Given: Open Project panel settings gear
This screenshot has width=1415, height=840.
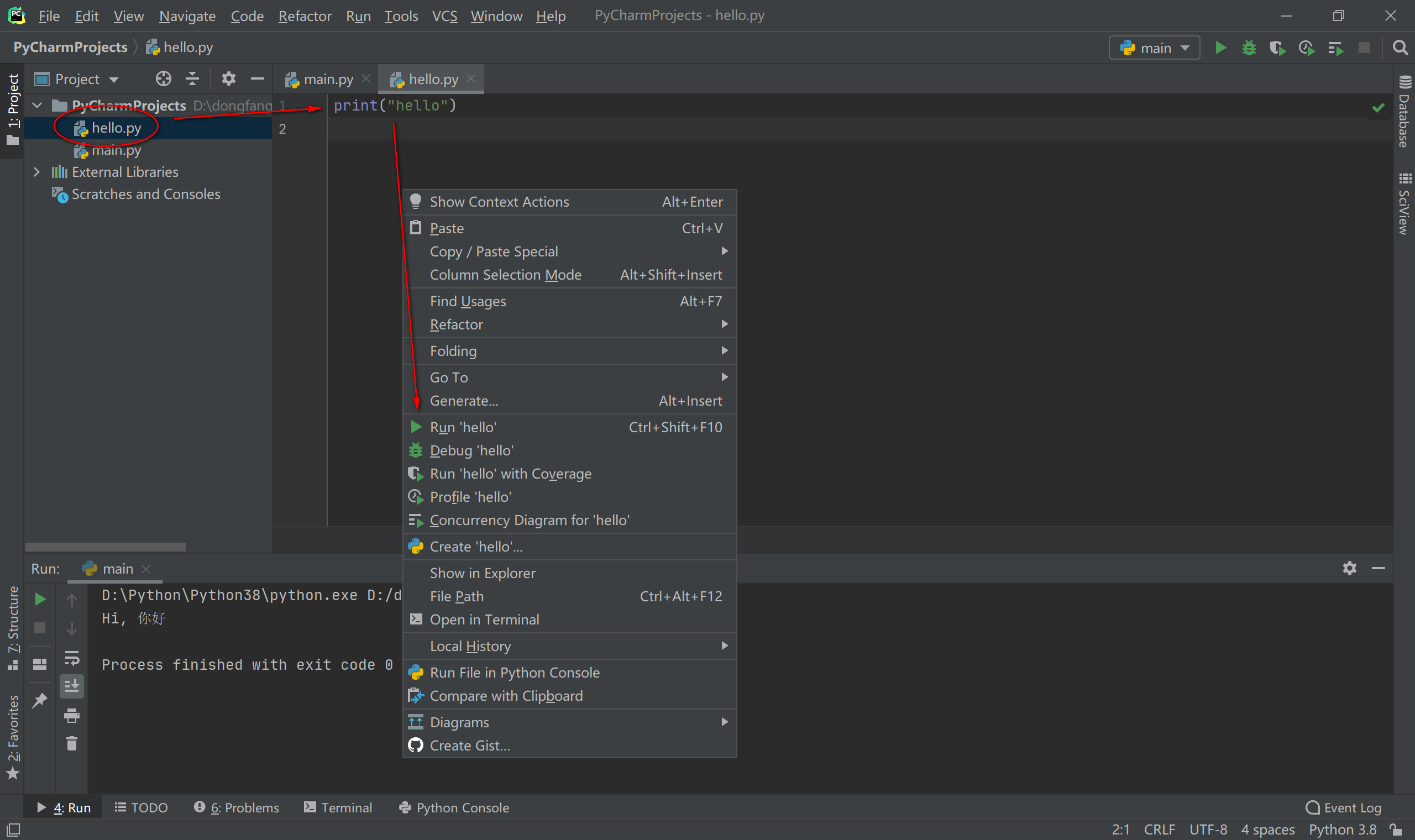Looking at the screenshot, I should [x=228, y=78].
